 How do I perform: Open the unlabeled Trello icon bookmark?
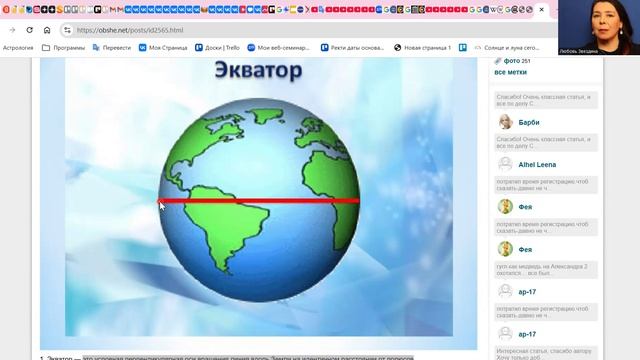pos(462,48)
